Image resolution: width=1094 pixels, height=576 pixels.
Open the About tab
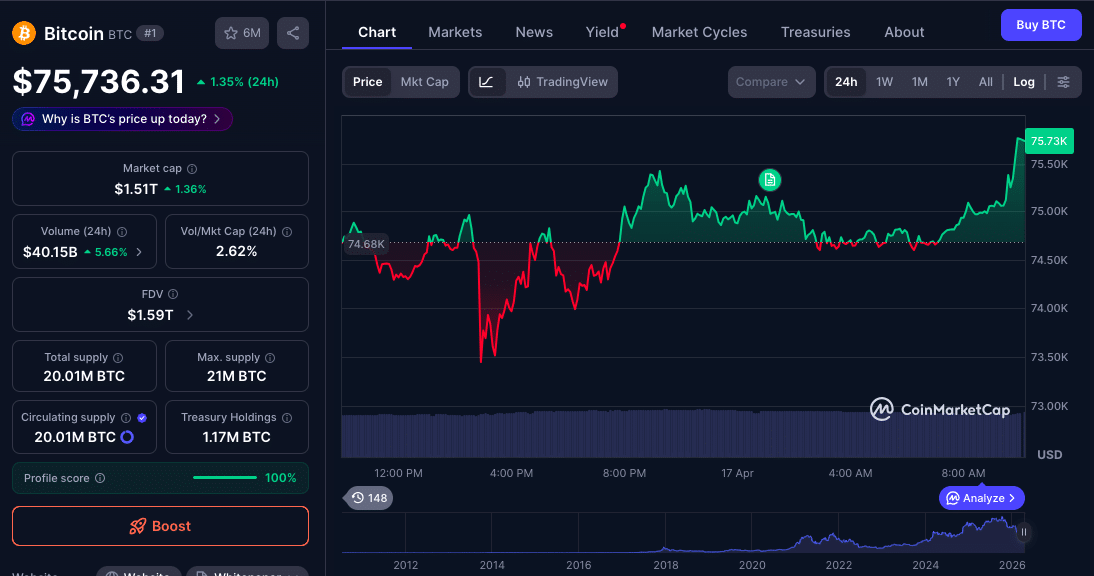904,32
